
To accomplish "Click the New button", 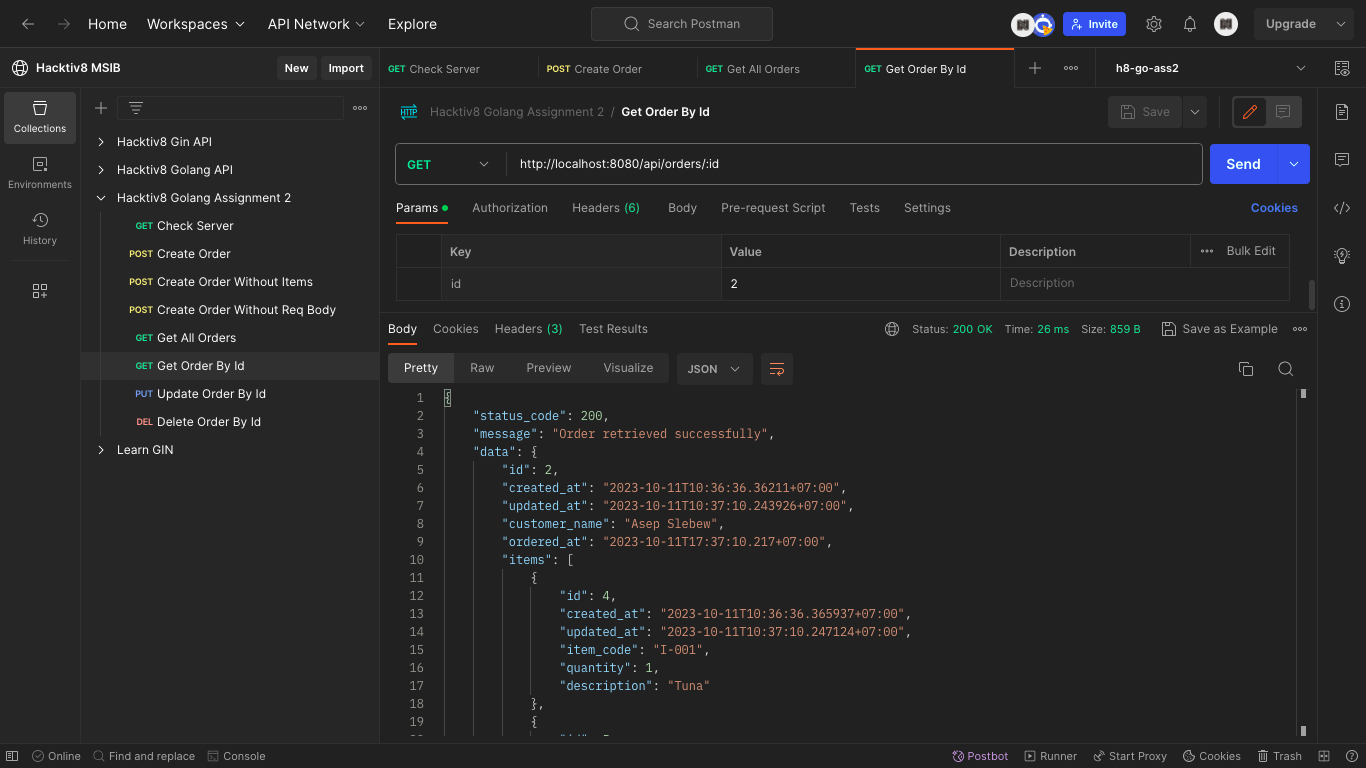I will click(296, 68).
